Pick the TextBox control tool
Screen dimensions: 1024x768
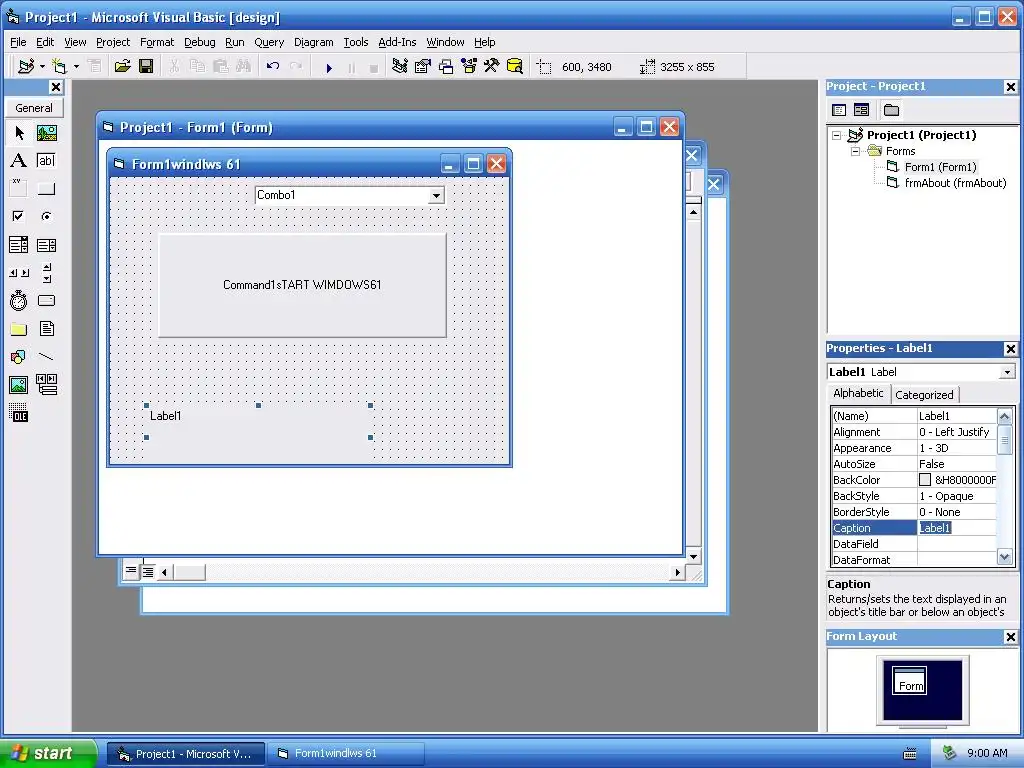46,161
